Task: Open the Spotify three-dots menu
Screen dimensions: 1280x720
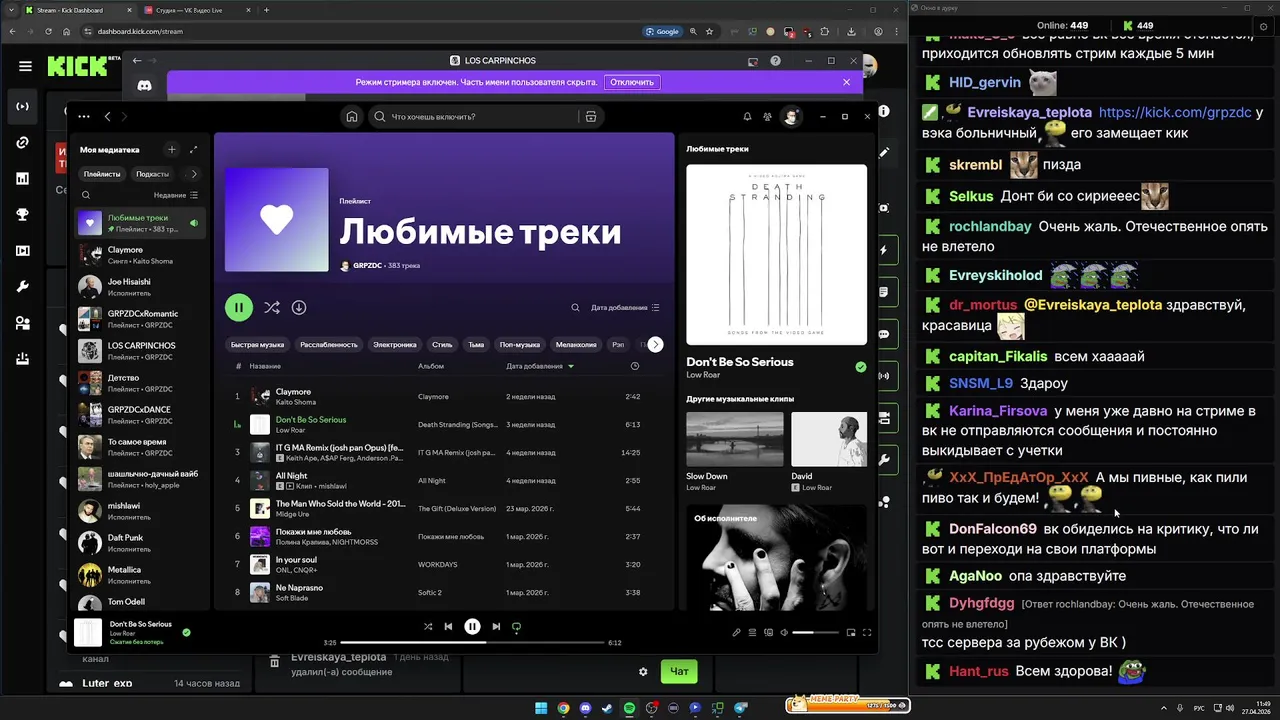Action: point(84,117)
